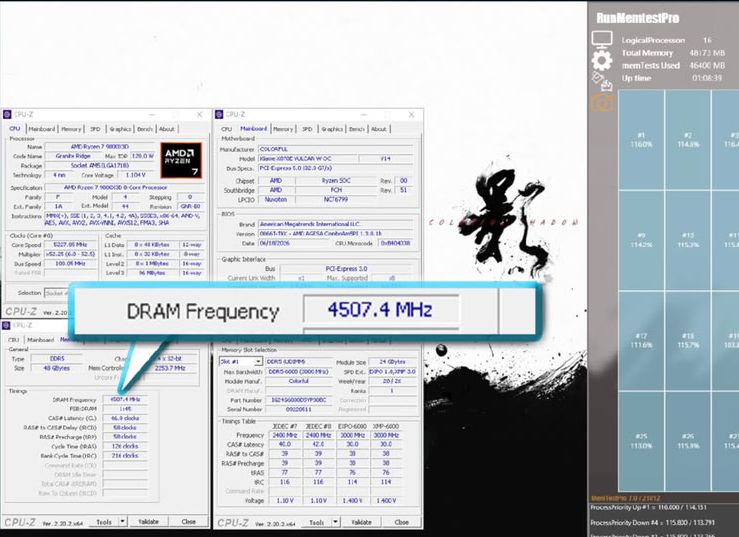Screen dimensions: 739x537
Task: Click the Code Name value Granite Ridge
Action: 73,156
